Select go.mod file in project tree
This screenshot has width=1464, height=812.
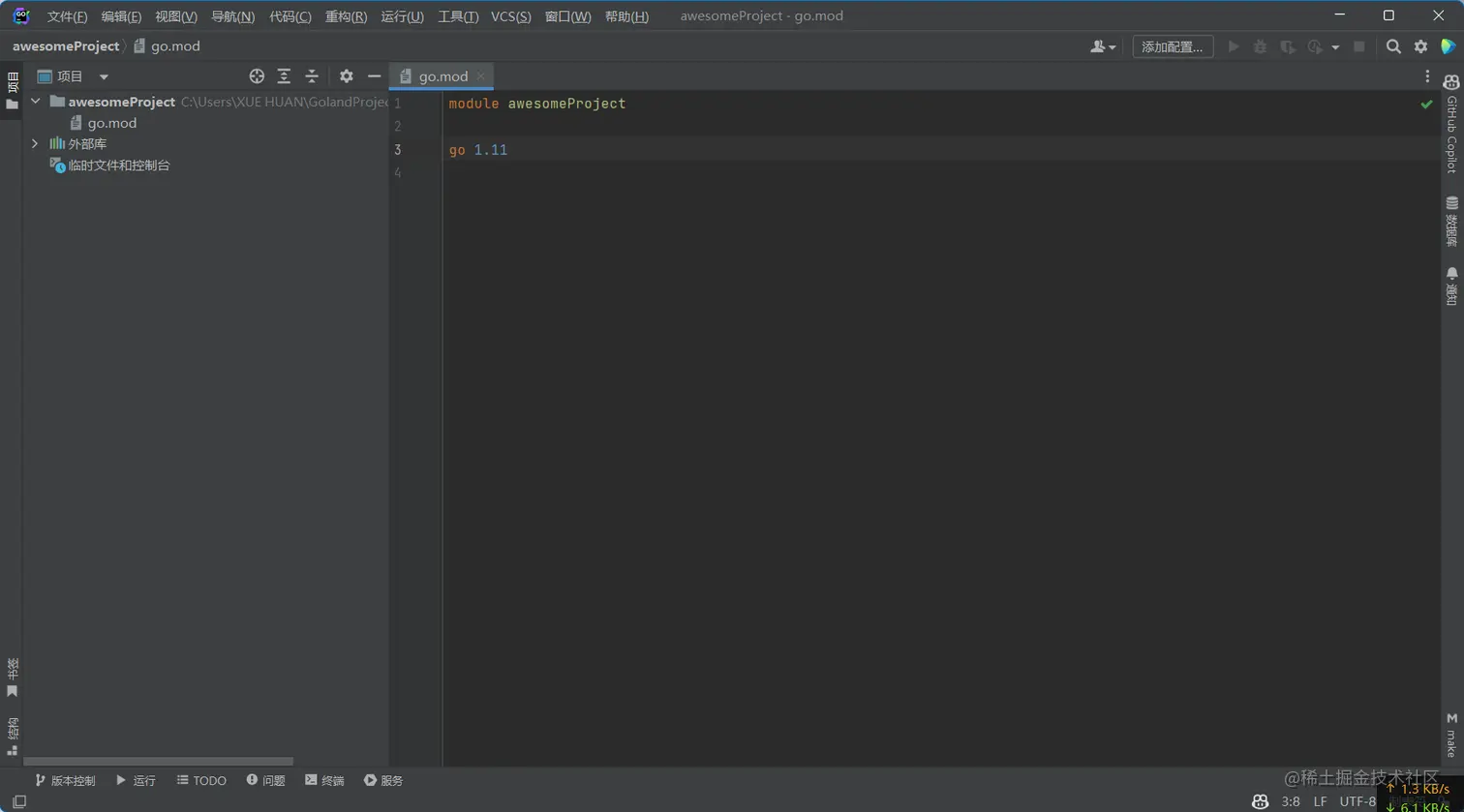click(103, 123)
